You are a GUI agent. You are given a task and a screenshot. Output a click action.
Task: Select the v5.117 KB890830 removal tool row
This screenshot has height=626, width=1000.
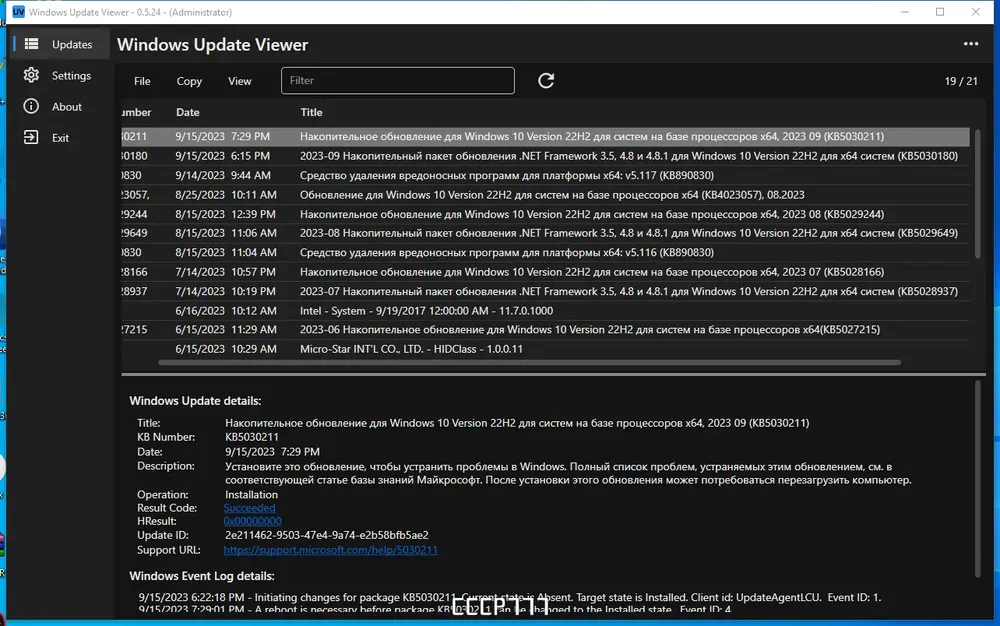545,175
